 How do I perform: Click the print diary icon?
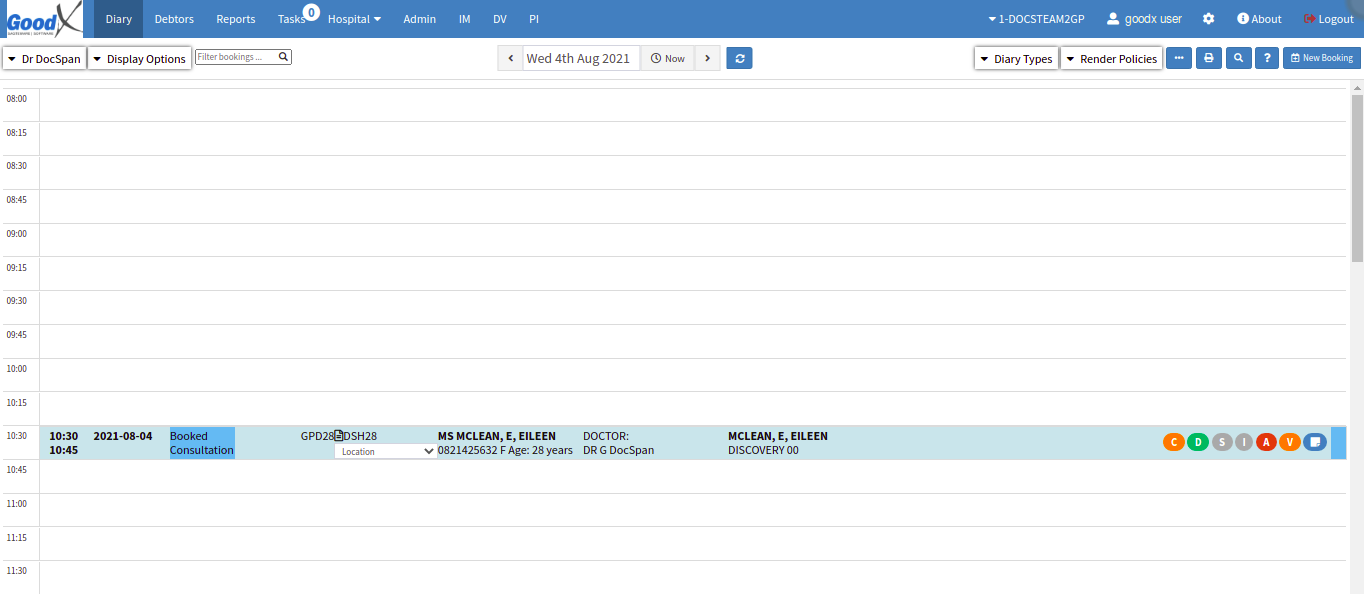tap(1208, 59)
